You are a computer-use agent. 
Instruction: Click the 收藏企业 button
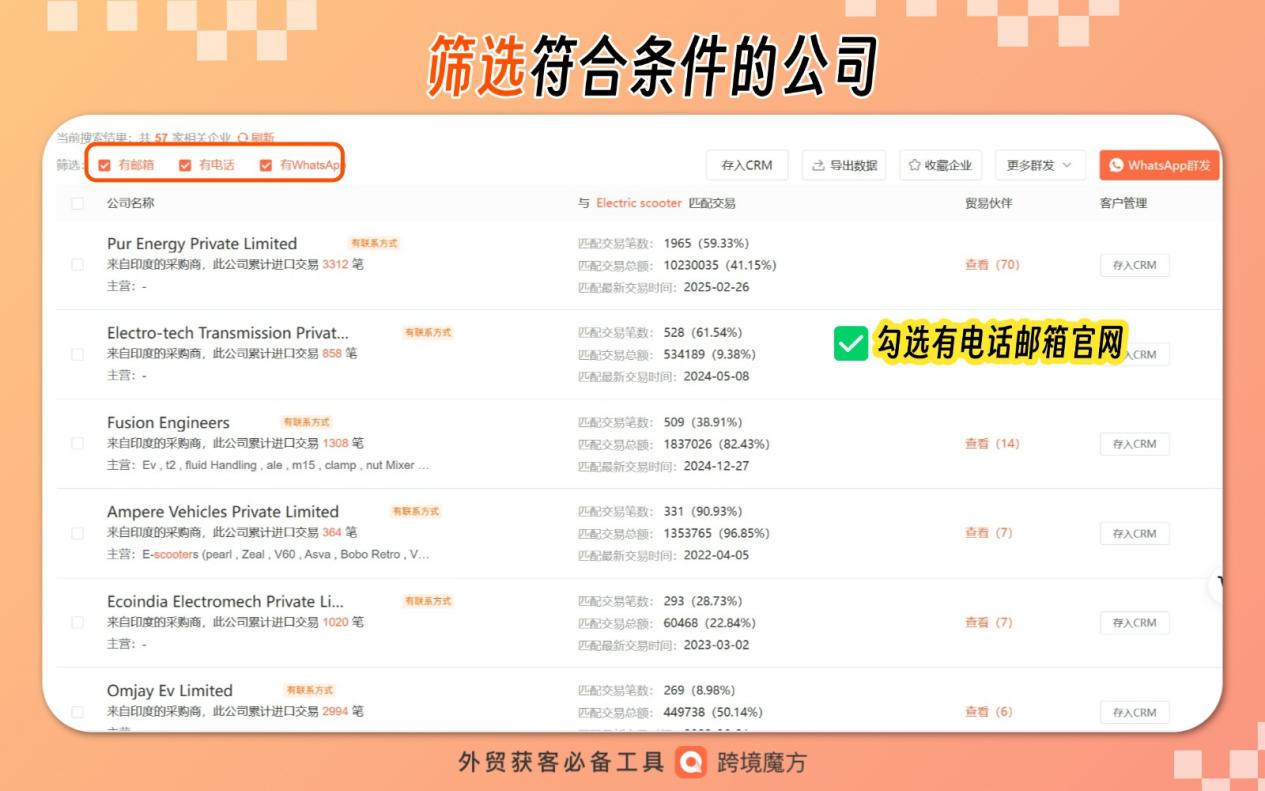(941, 165)
